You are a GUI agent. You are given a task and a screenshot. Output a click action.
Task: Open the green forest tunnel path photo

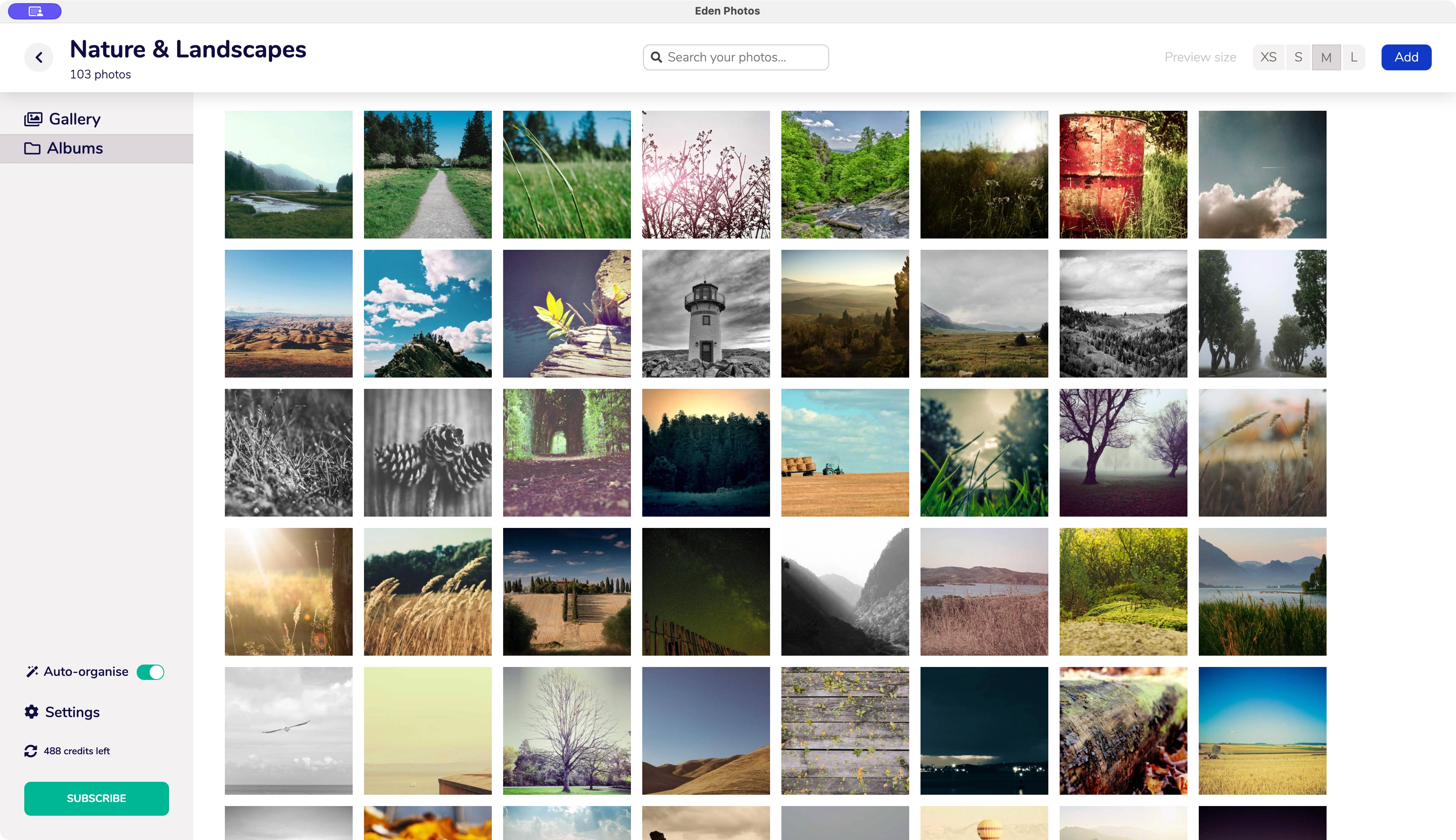567,453
